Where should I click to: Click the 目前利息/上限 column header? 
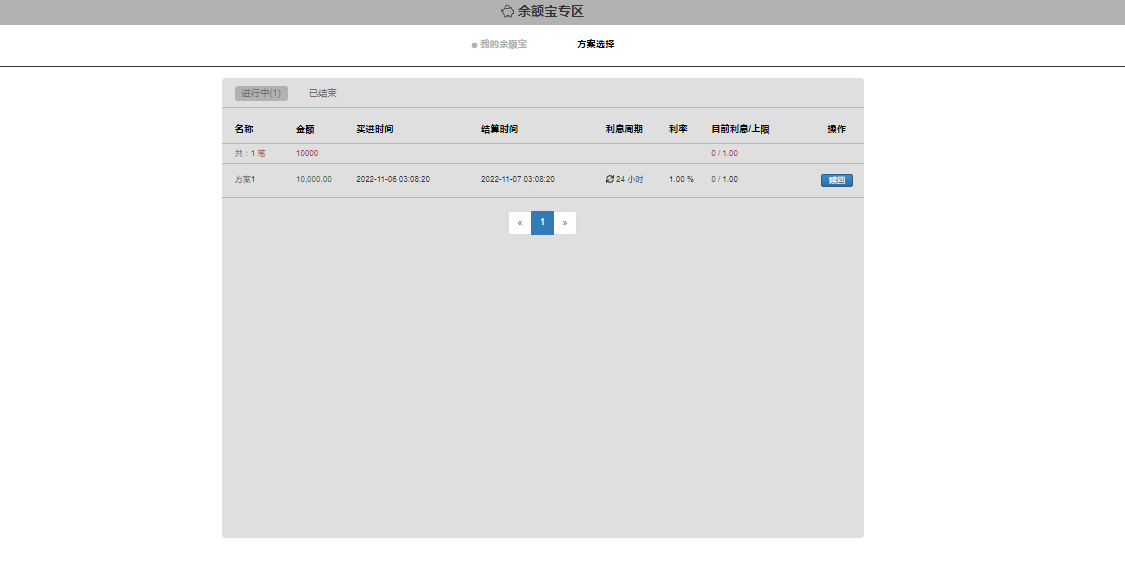coord(740,129)
